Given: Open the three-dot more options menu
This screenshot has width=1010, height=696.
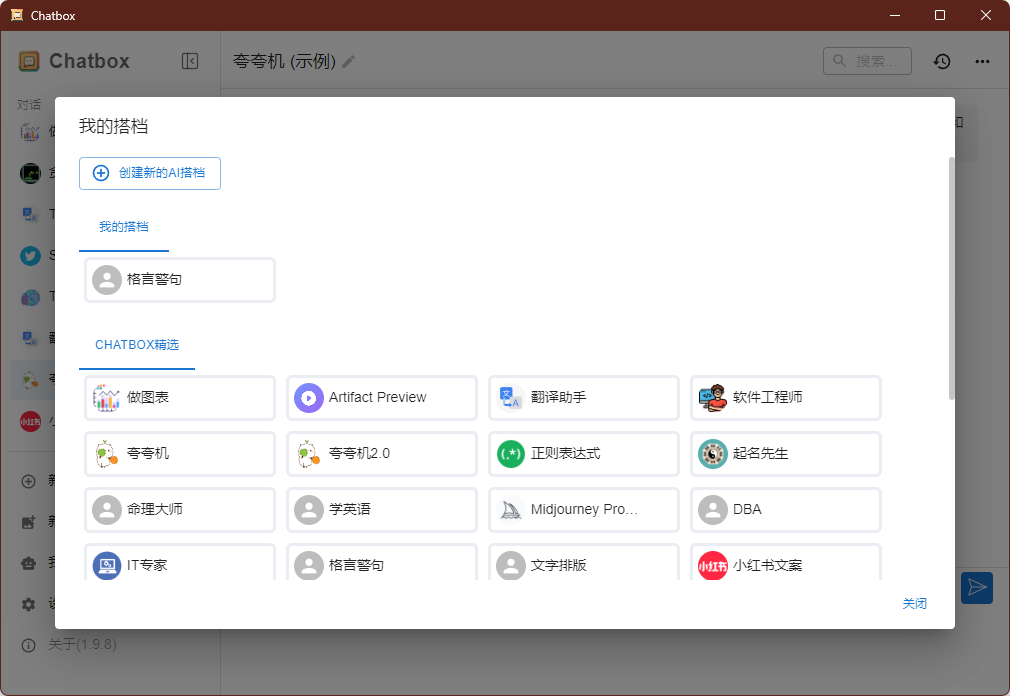Looking at the screenshot, I should tap(982, 61).
